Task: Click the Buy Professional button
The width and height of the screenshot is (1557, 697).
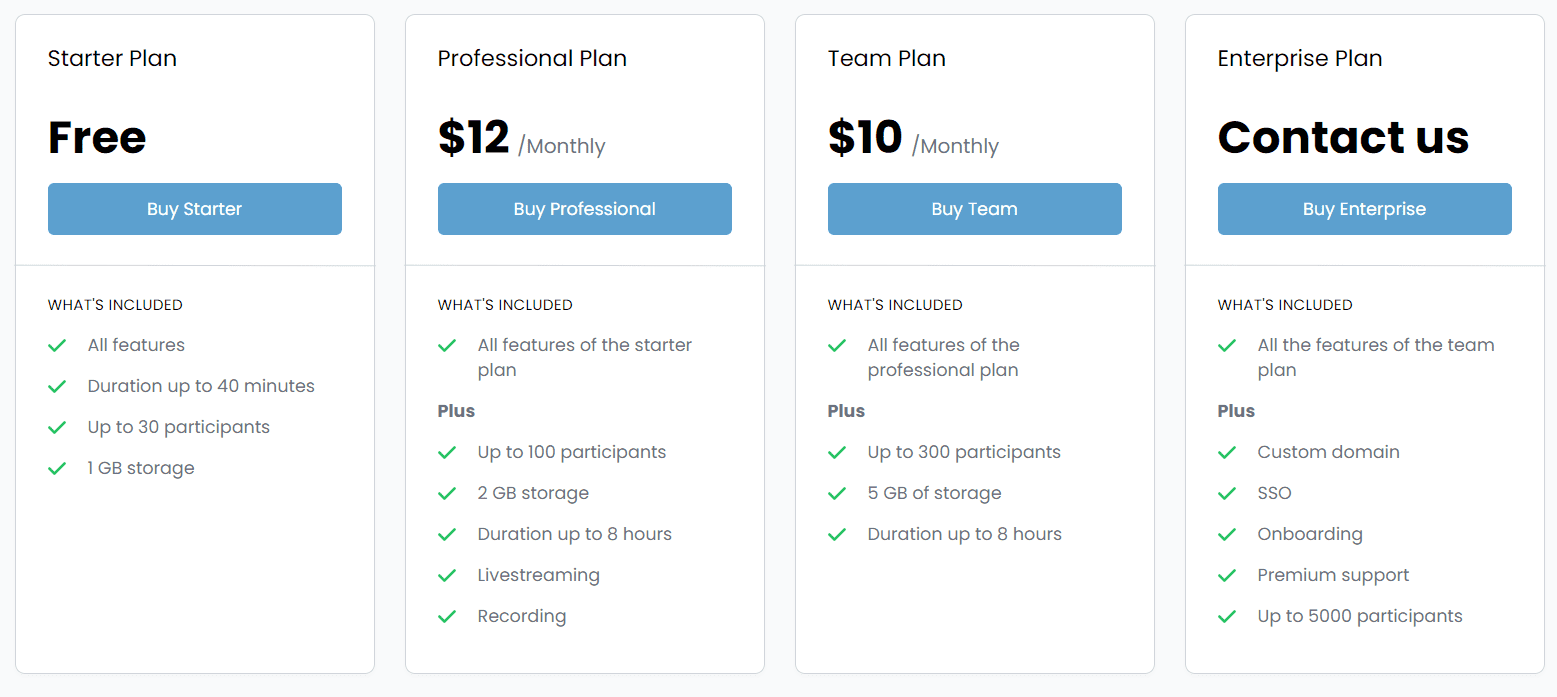Action: click(584, 209)
